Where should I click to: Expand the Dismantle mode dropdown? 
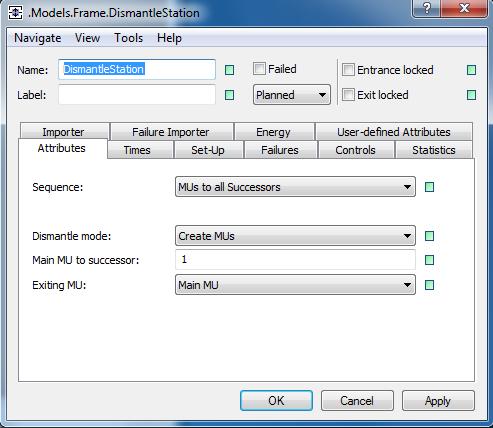click(295, 236)
